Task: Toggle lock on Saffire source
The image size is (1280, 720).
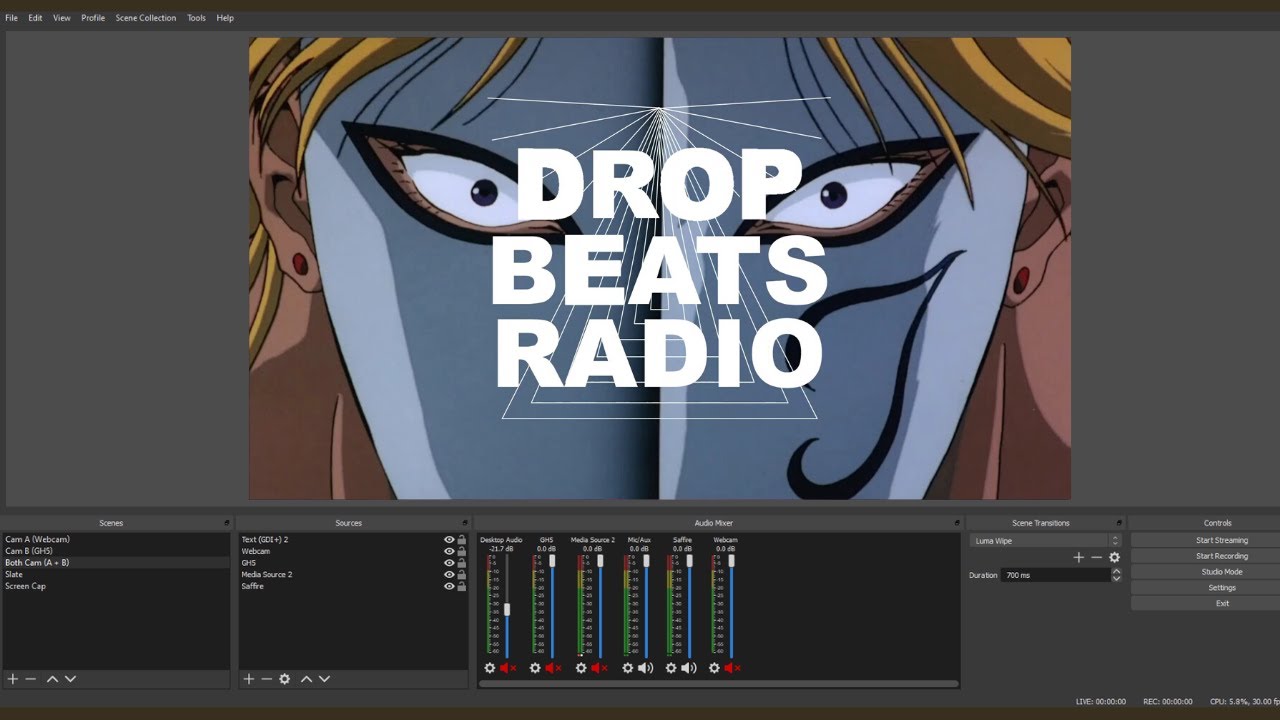Action: [x=462, y=587]
